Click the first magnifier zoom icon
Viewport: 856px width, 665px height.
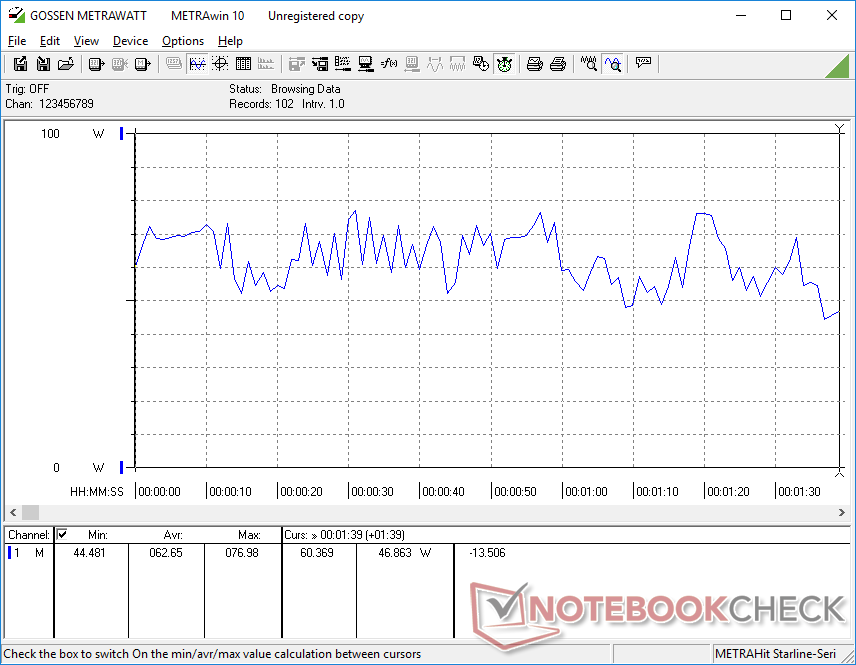tap(590, 64)
